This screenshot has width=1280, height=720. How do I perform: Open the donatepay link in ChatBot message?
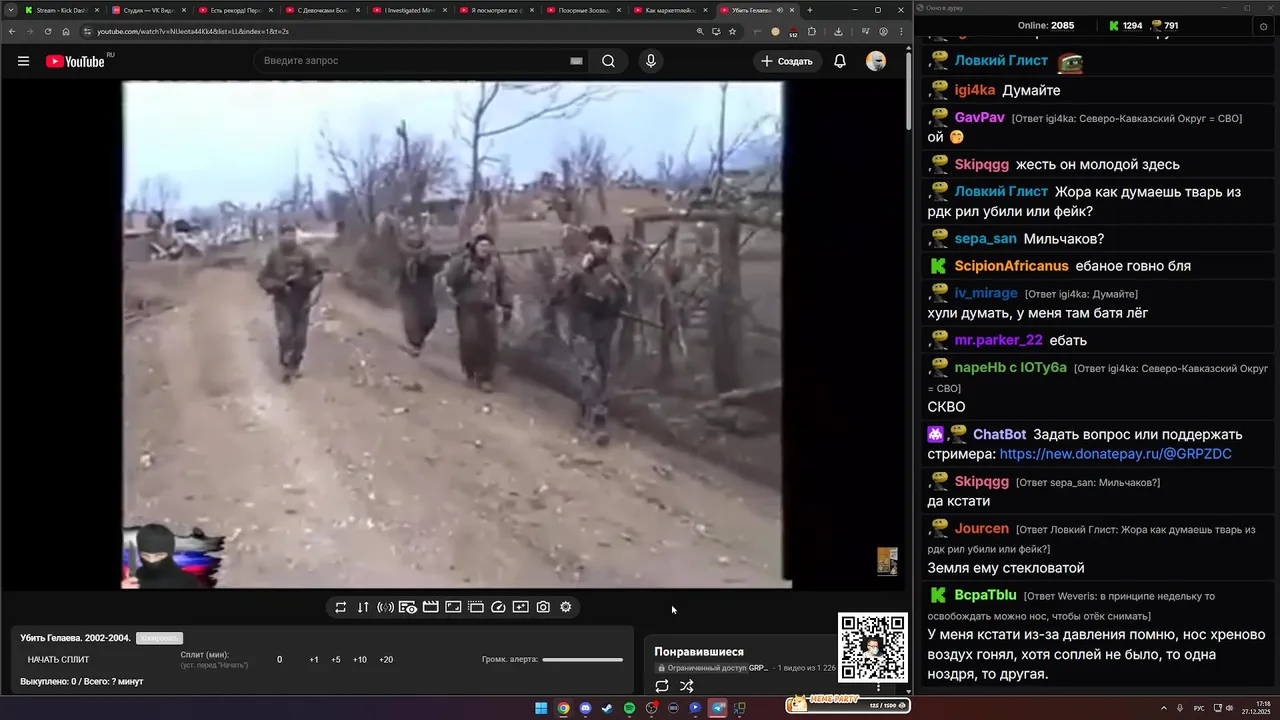1115,454
